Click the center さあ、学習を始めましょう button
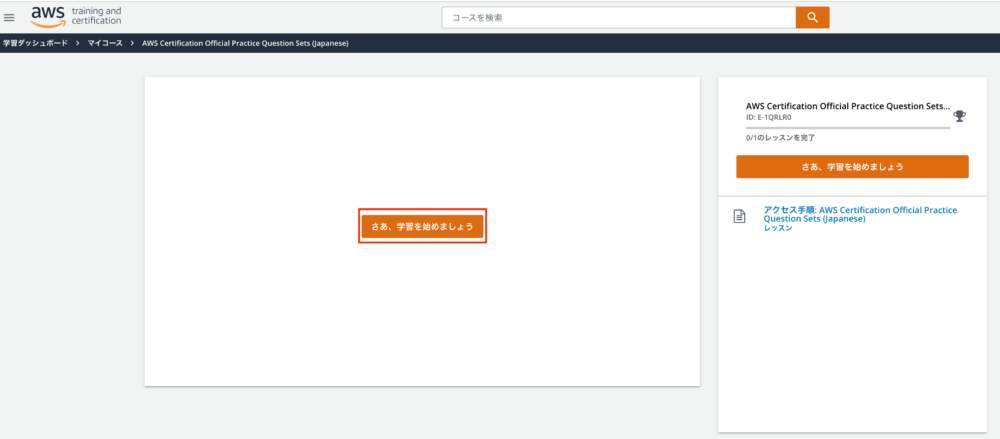Screen dimensions: 1000x439 click(422, 226)
